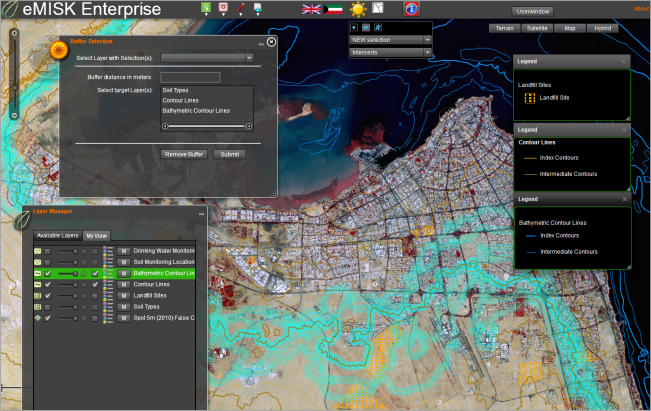651x411 pixels.
Task: Click Buffer distance in meters input field
Action: click(x=190, y=77)
